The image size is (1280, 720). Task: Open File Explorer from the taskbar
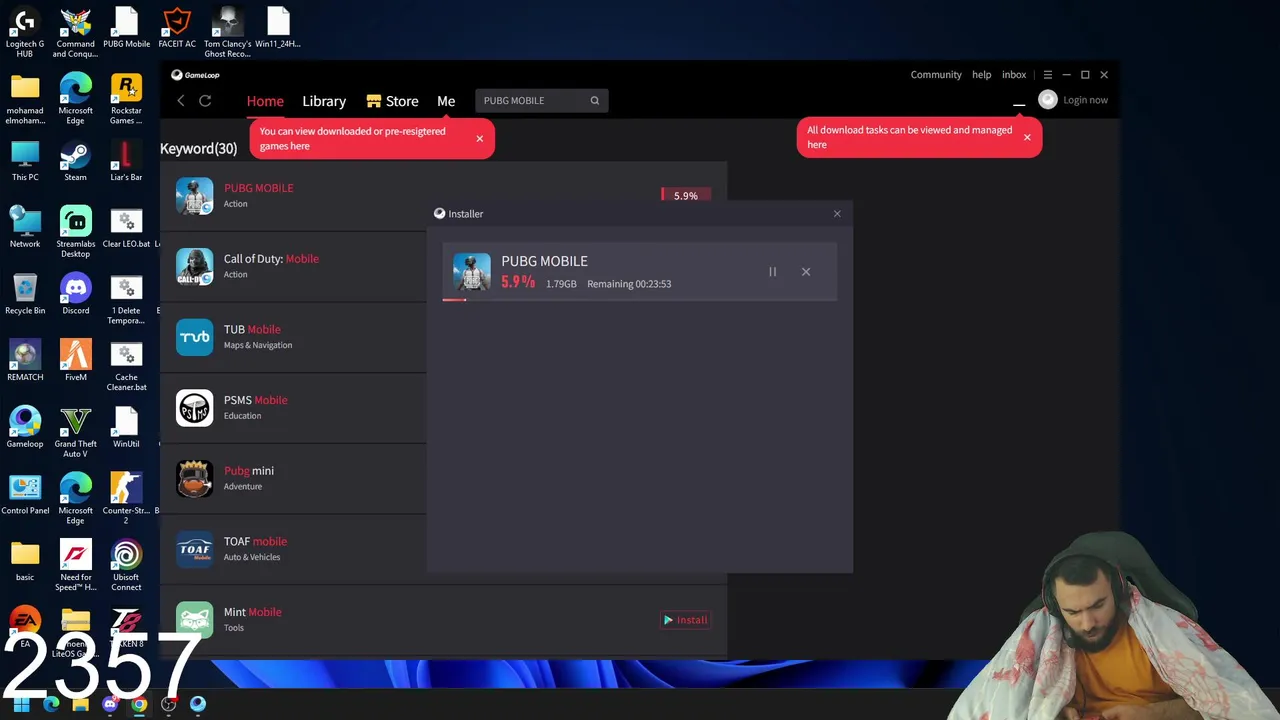tap(80, 704)
